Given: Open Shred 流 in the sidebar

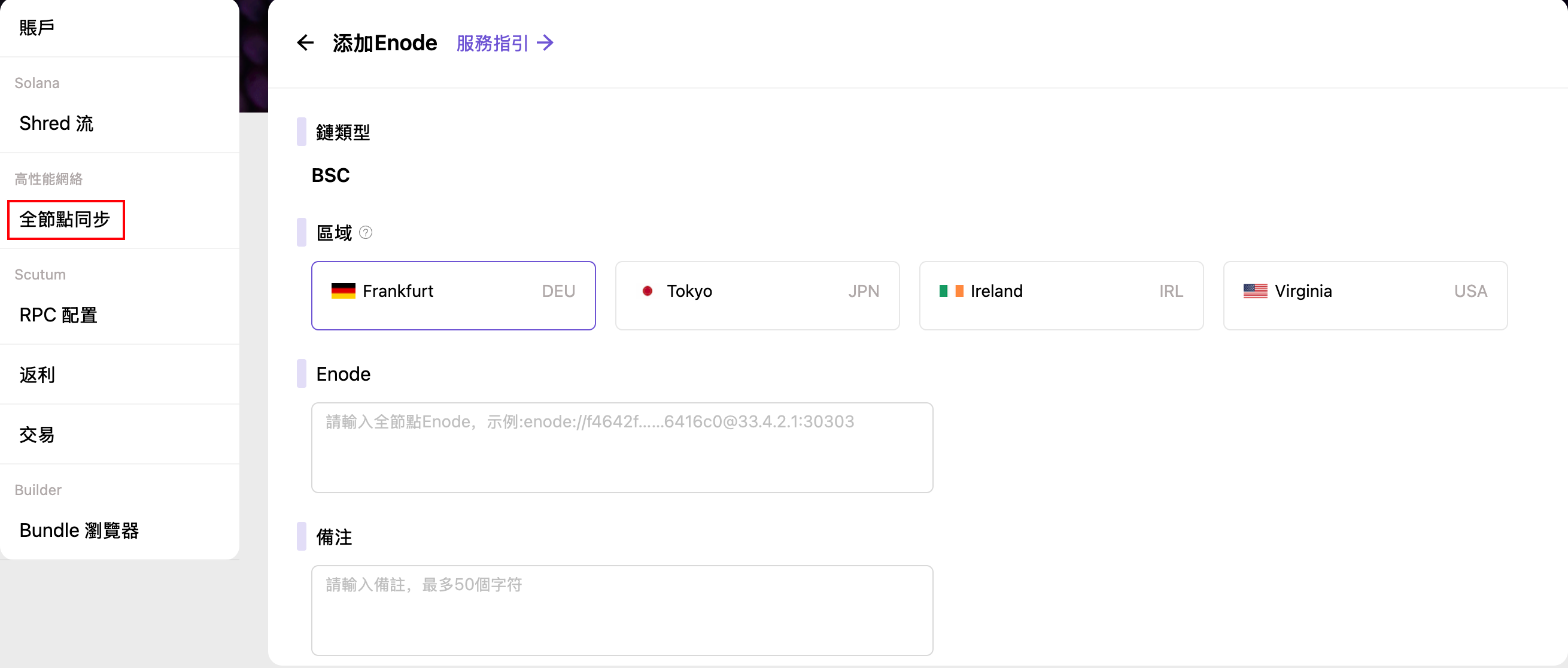Looking at the screenshot, I should click(x=56, y=124).
